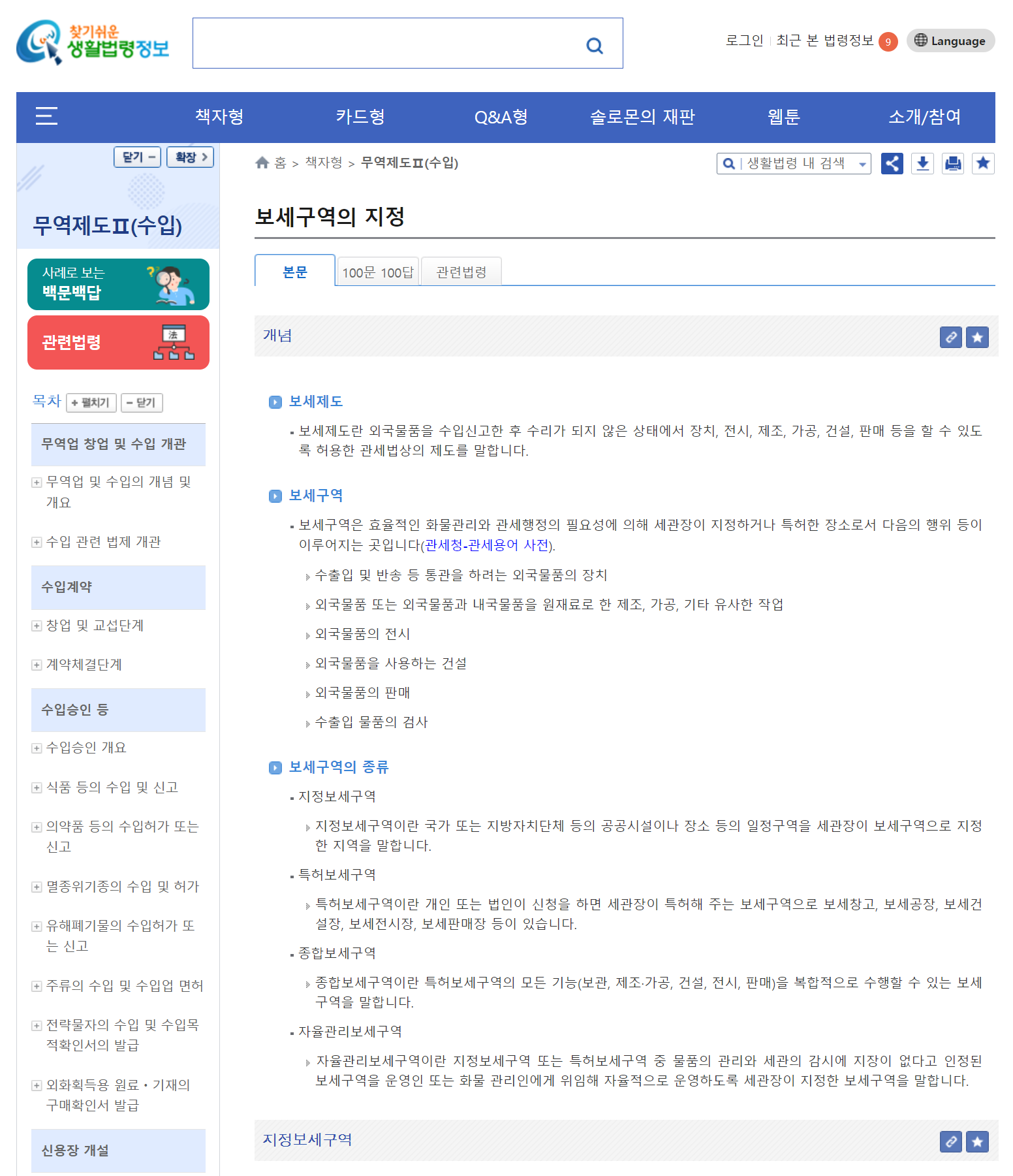1013x1176 pixels.
Task: Open 책자형 menu
Action: coord(219,117)
